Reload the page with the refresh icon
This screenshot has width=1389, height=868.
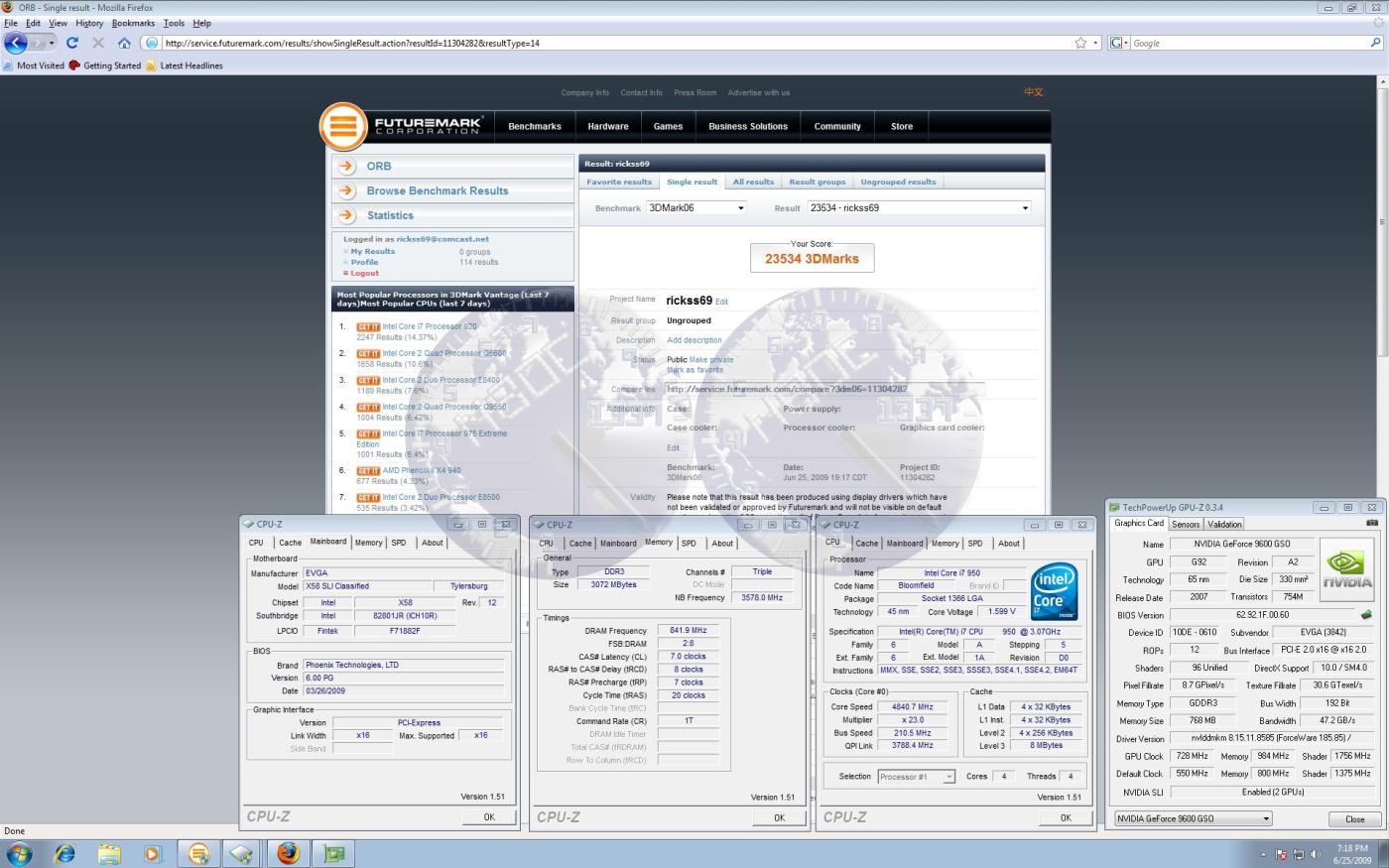tap(71, 43)
